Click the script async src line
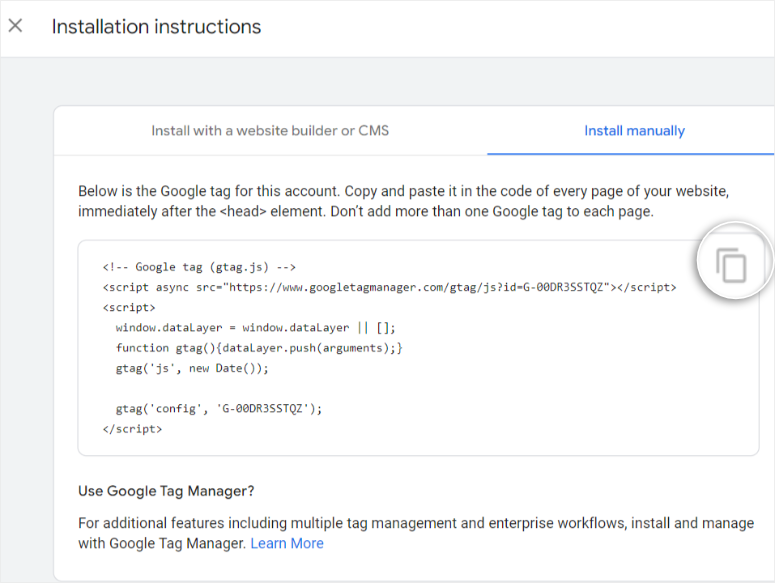Image resolution: width=775 pixels, height=583 pixels. pos(389,287)
